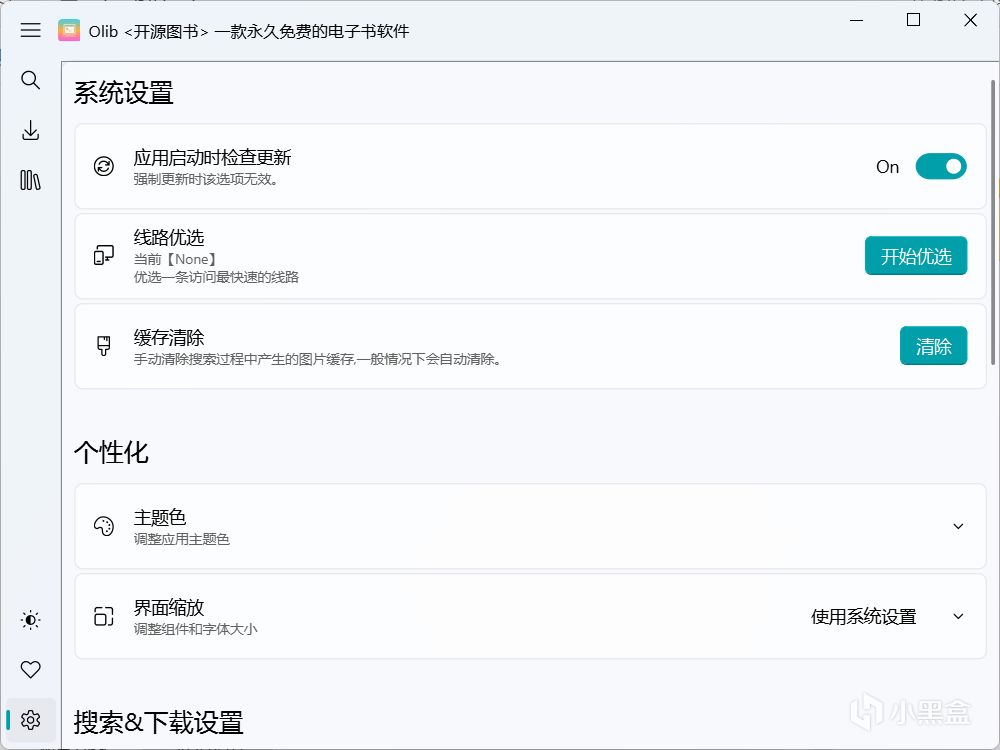Open the hamburger navigation menu

[31, 30]
